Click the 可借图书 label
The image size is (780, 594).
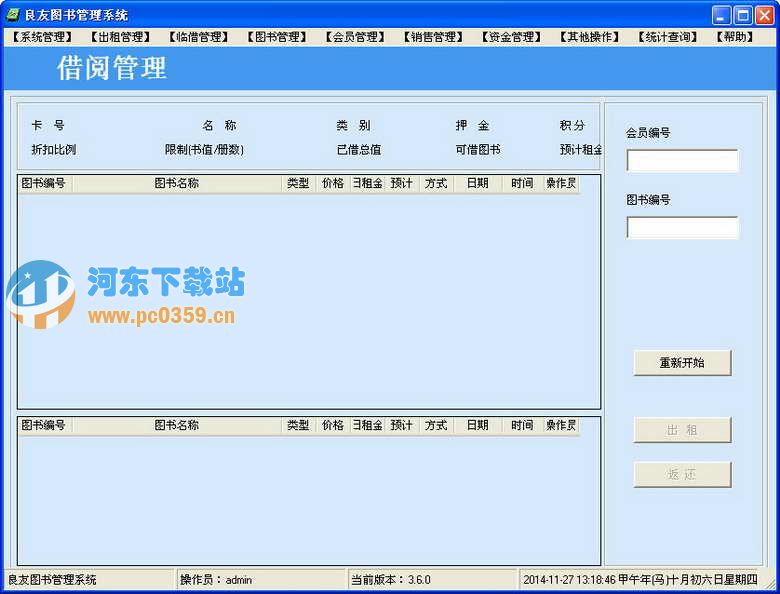tap(478, 149)
